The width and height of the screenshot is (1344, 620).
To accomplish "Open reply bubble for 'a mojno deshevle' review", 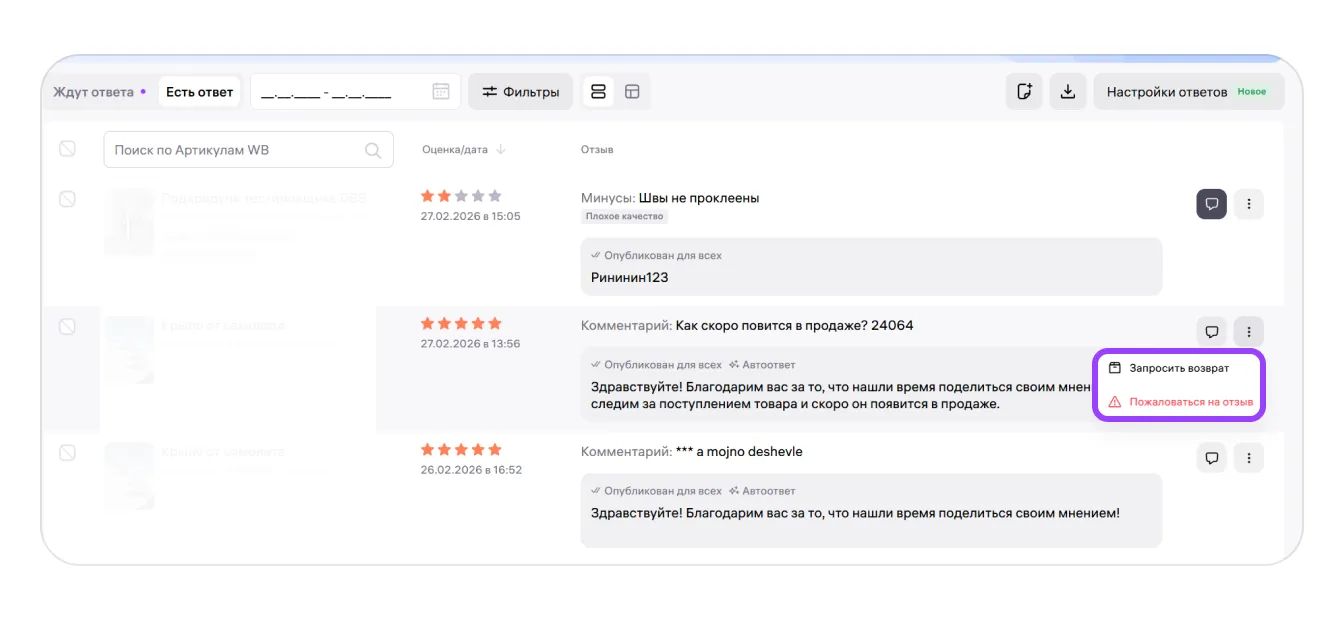I will [1212, 458].
